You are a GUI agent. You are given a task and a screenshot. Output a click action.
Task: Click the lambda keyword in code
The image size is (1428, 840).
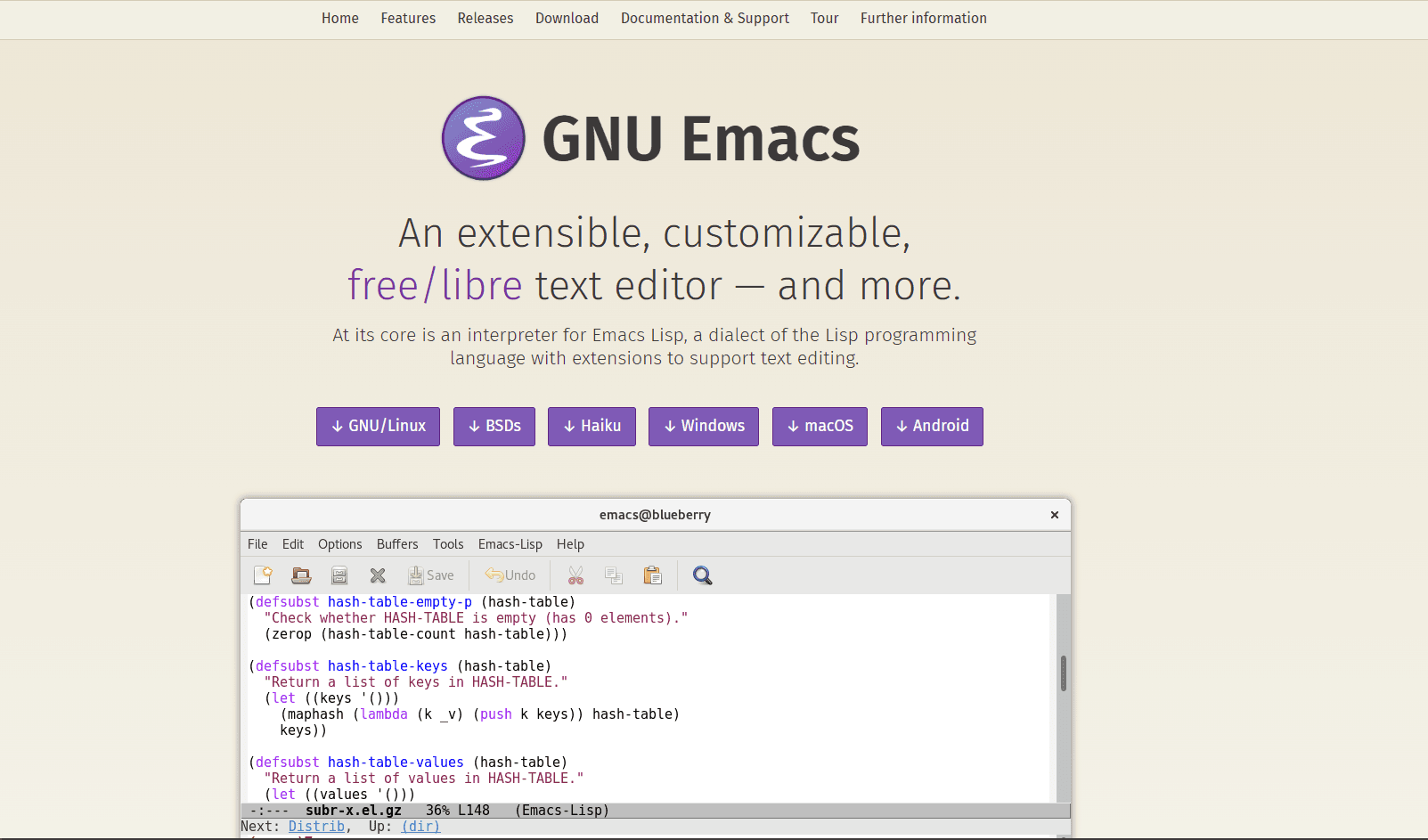[384, 714]
